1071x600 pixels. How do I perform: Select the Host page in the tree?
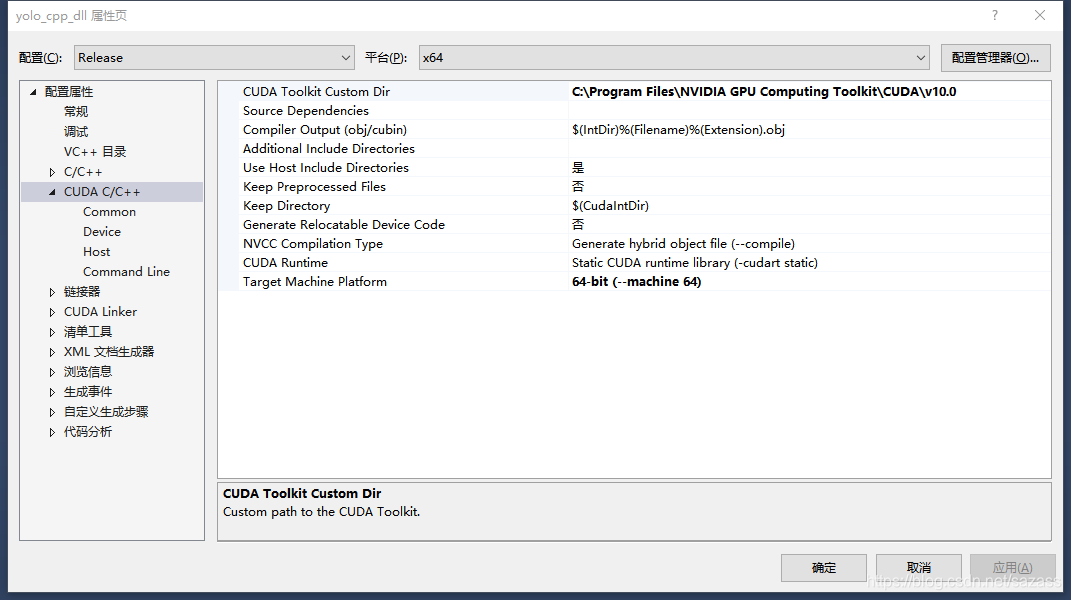pos(96,251)
